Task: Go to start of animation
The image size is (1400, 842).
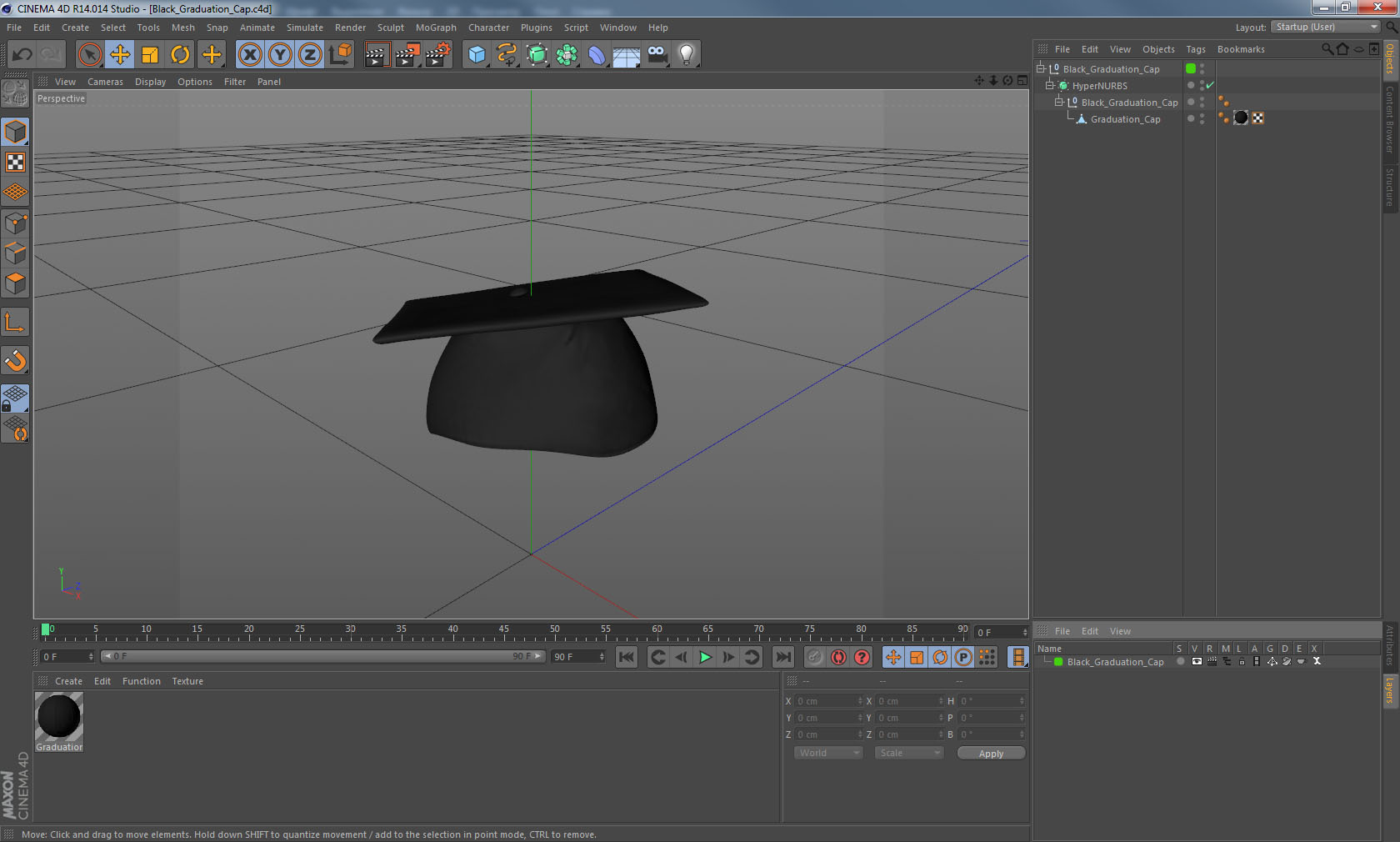Action: coord(627,657)
